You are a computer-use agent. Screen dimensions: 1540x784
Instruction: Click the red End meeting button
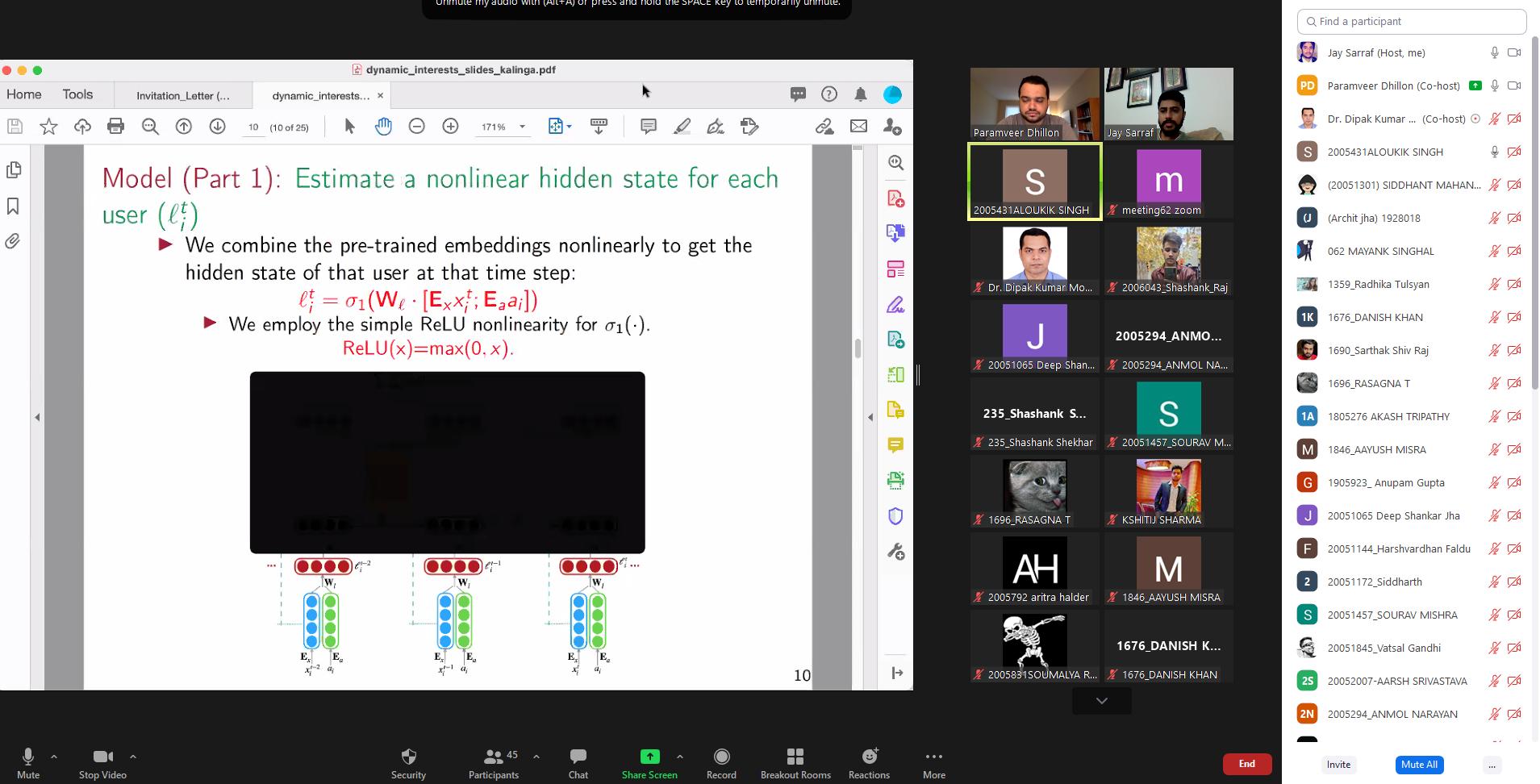1246,764
